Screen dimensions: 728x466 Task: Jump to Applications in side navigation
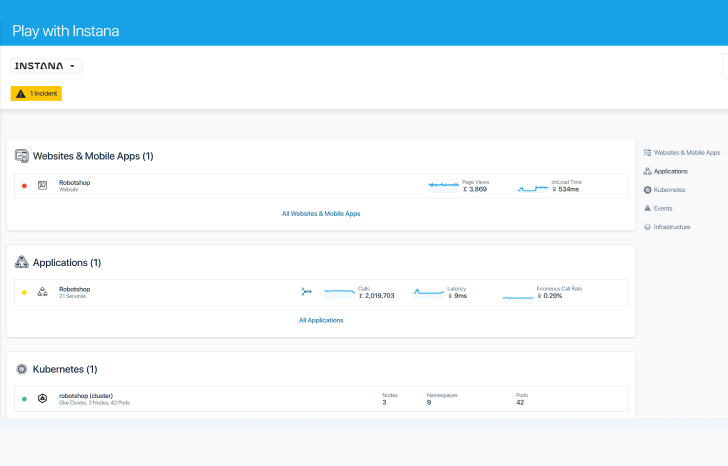pos(671,171)
